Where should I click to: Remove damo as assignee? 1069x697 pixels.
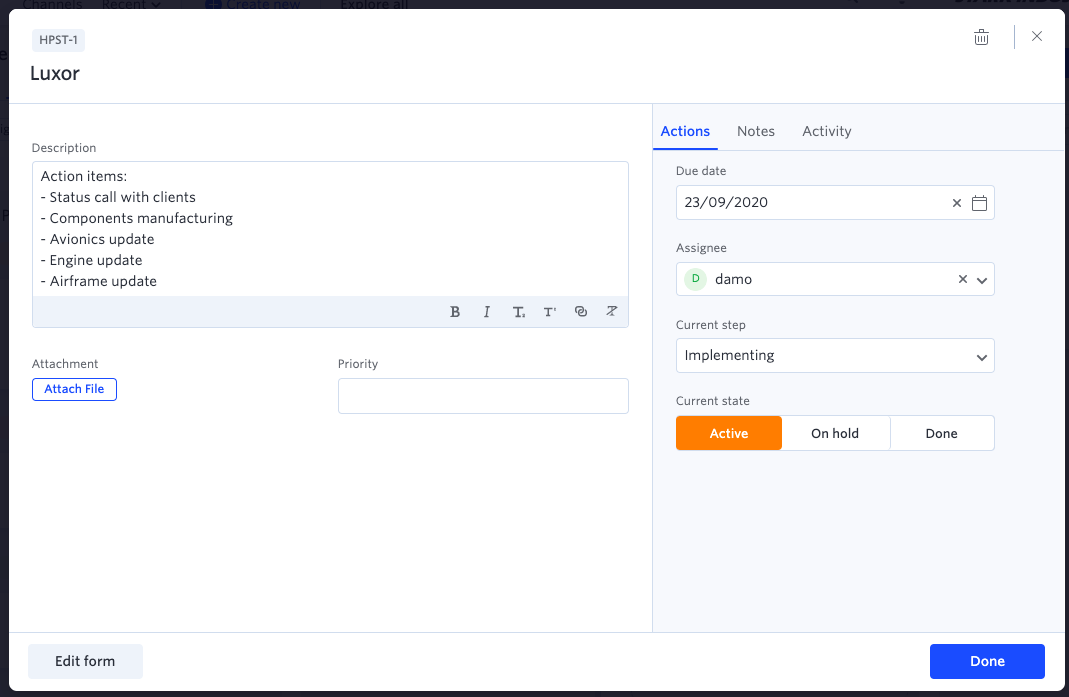click(x=963, y=279)
